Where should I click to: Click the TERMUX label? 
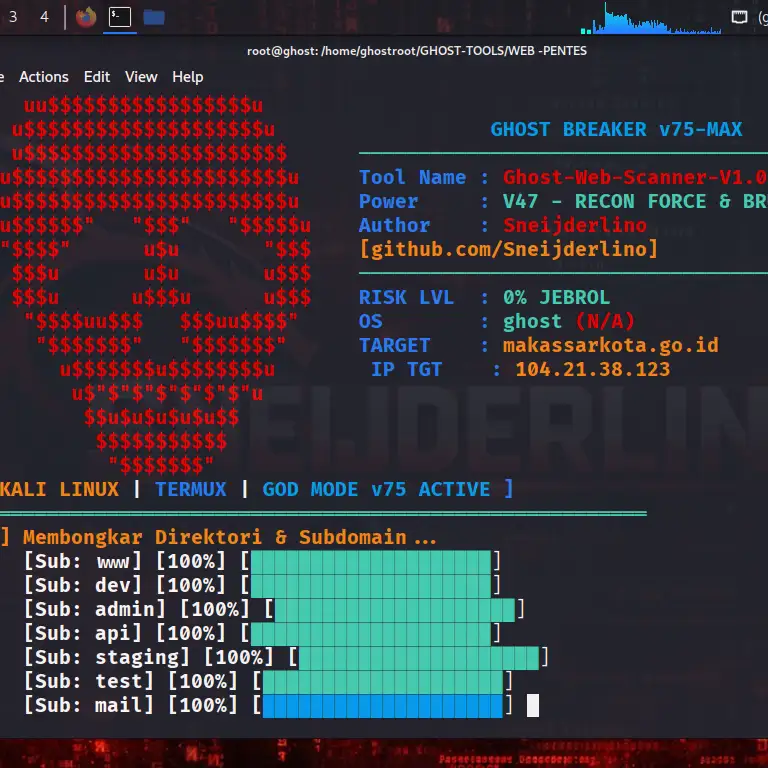point(191,489)
